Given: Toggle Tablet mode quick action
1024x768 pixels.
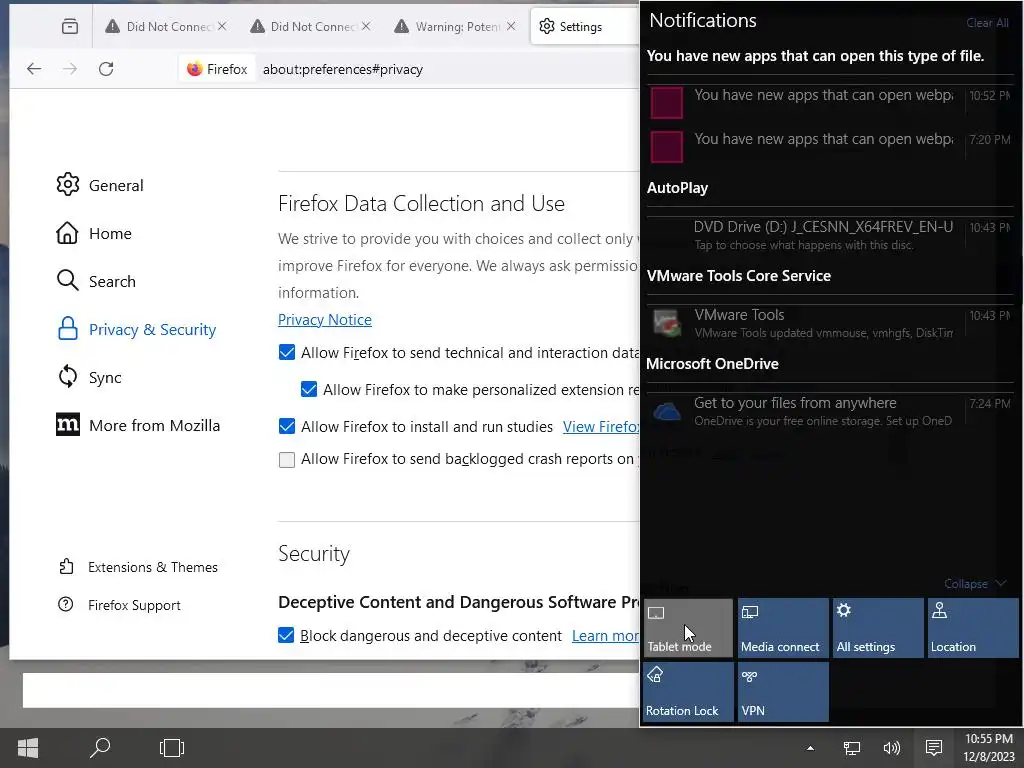Looking at the screenshot, I should (x=688, y=628).
